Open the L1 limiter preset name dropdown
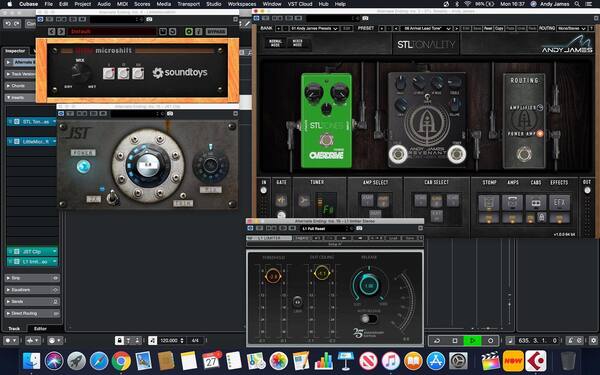 (326, 228)
